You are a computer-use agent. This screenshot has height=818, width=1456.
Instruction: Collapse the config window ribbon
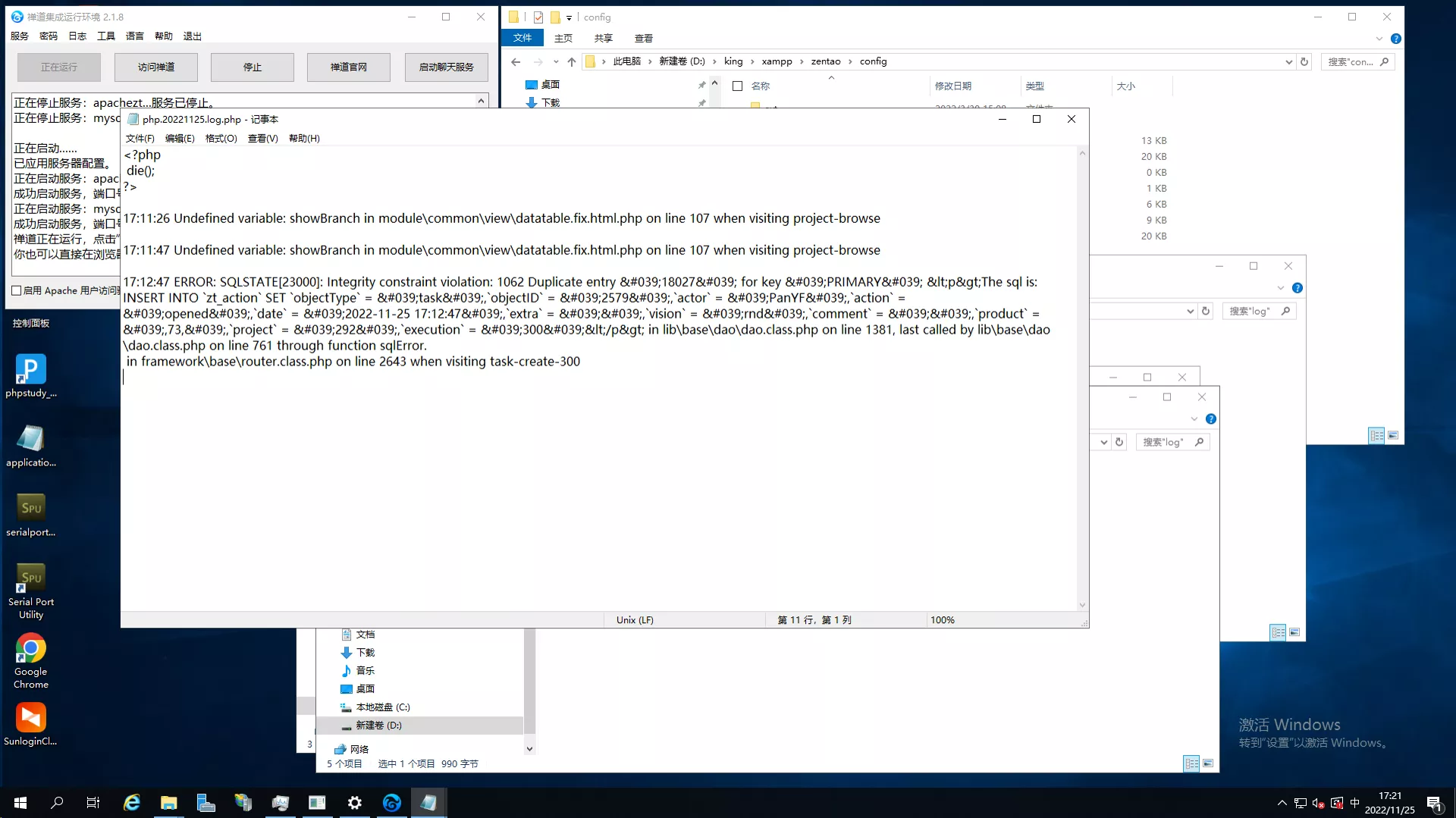[x=1379, y=39]
